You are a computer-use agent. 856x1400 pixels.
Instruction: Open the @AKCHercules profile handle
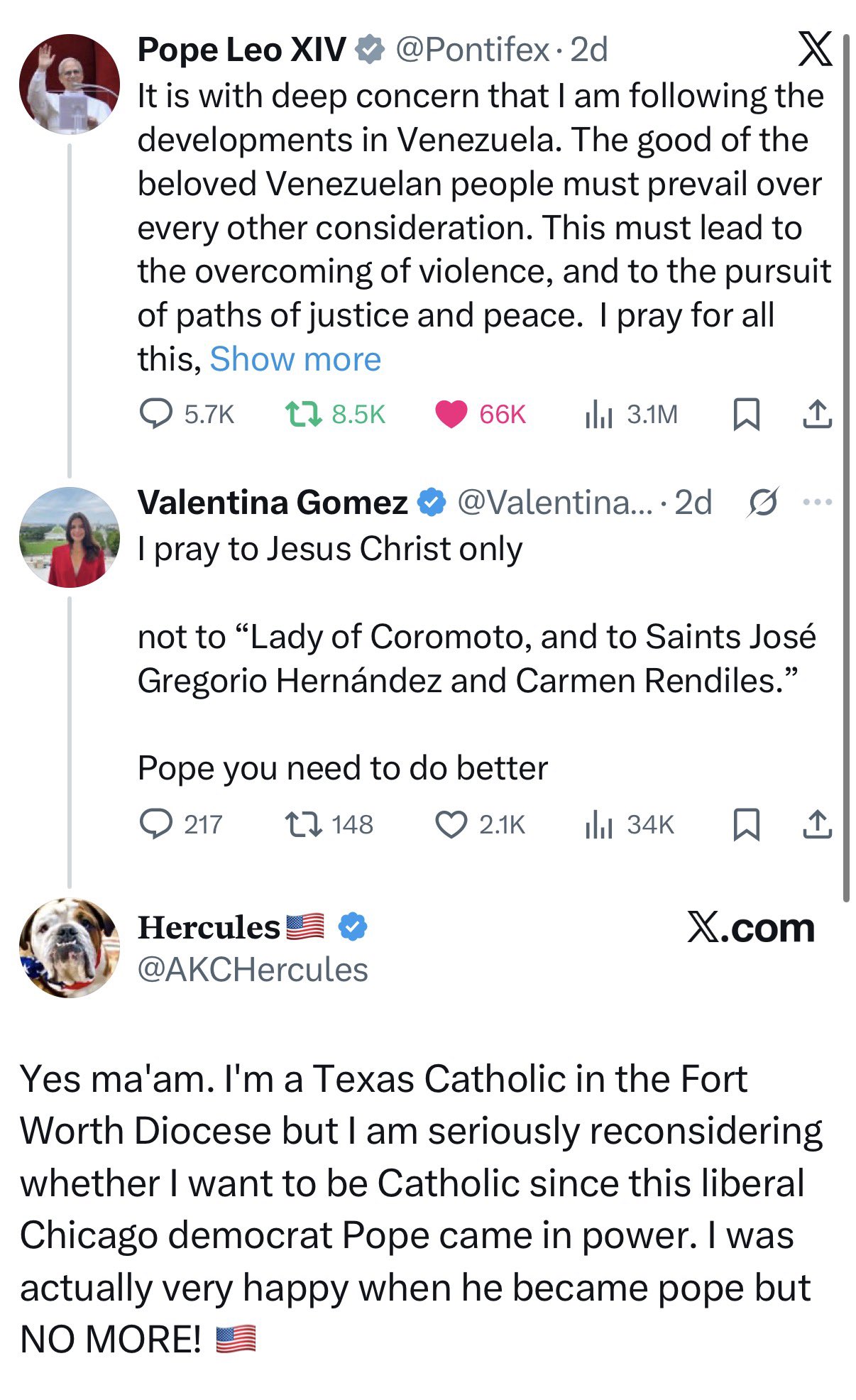253,970
